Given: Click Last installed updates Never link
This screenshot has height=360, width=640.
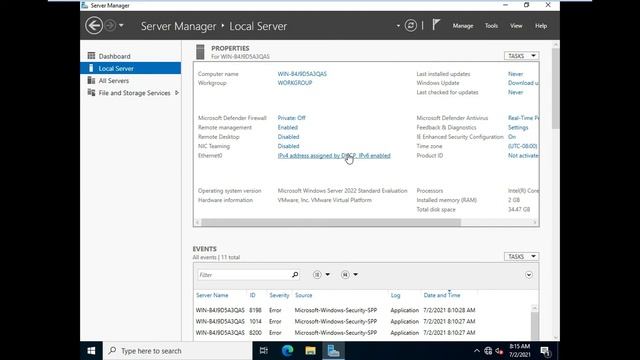Looking at the screenshot, I should click(516, 74).
